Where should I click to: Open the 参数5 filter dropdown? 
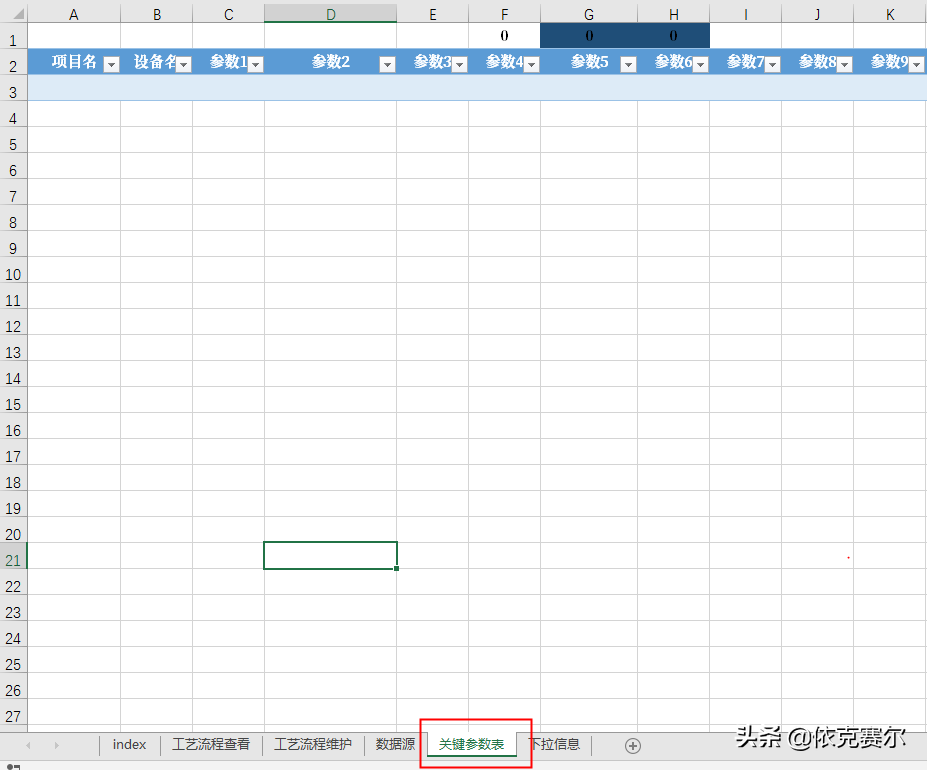[628, 64]
